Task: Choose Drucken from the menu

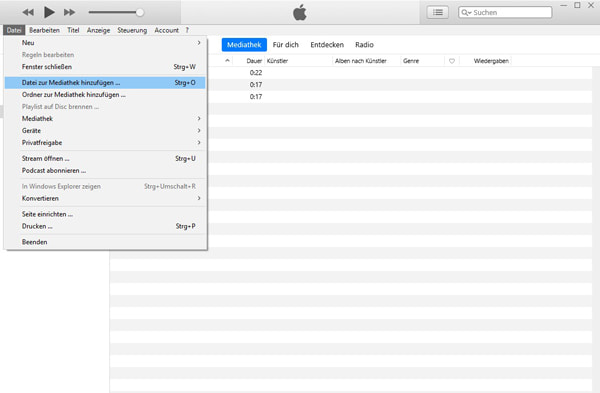Action: (105, 227)
